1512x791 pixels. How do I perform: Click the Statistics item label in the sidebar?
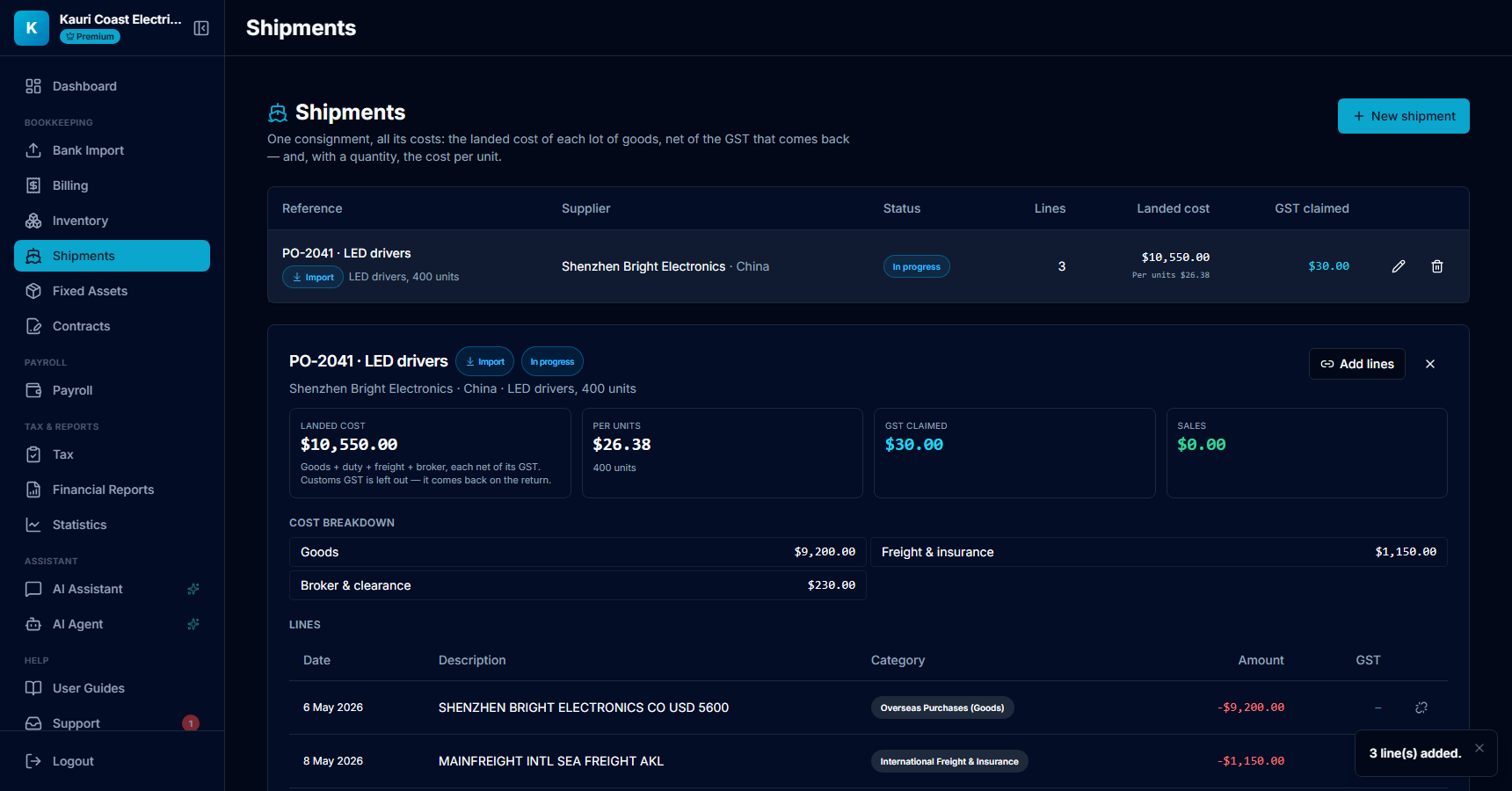click(79, 525)
